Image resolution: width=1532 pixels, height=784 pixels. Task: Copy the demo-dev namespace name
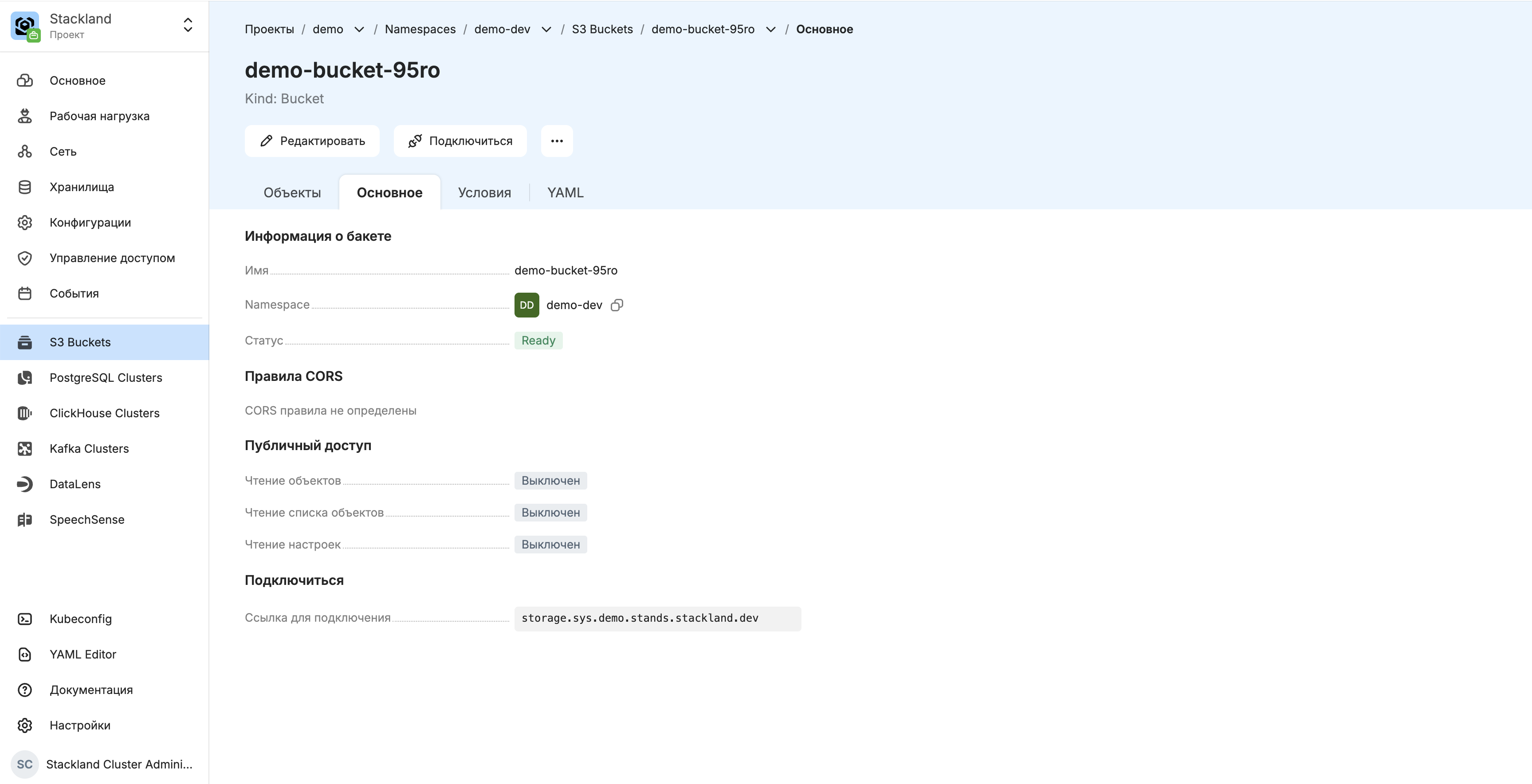pyautogui.click(x=617, y=306)
